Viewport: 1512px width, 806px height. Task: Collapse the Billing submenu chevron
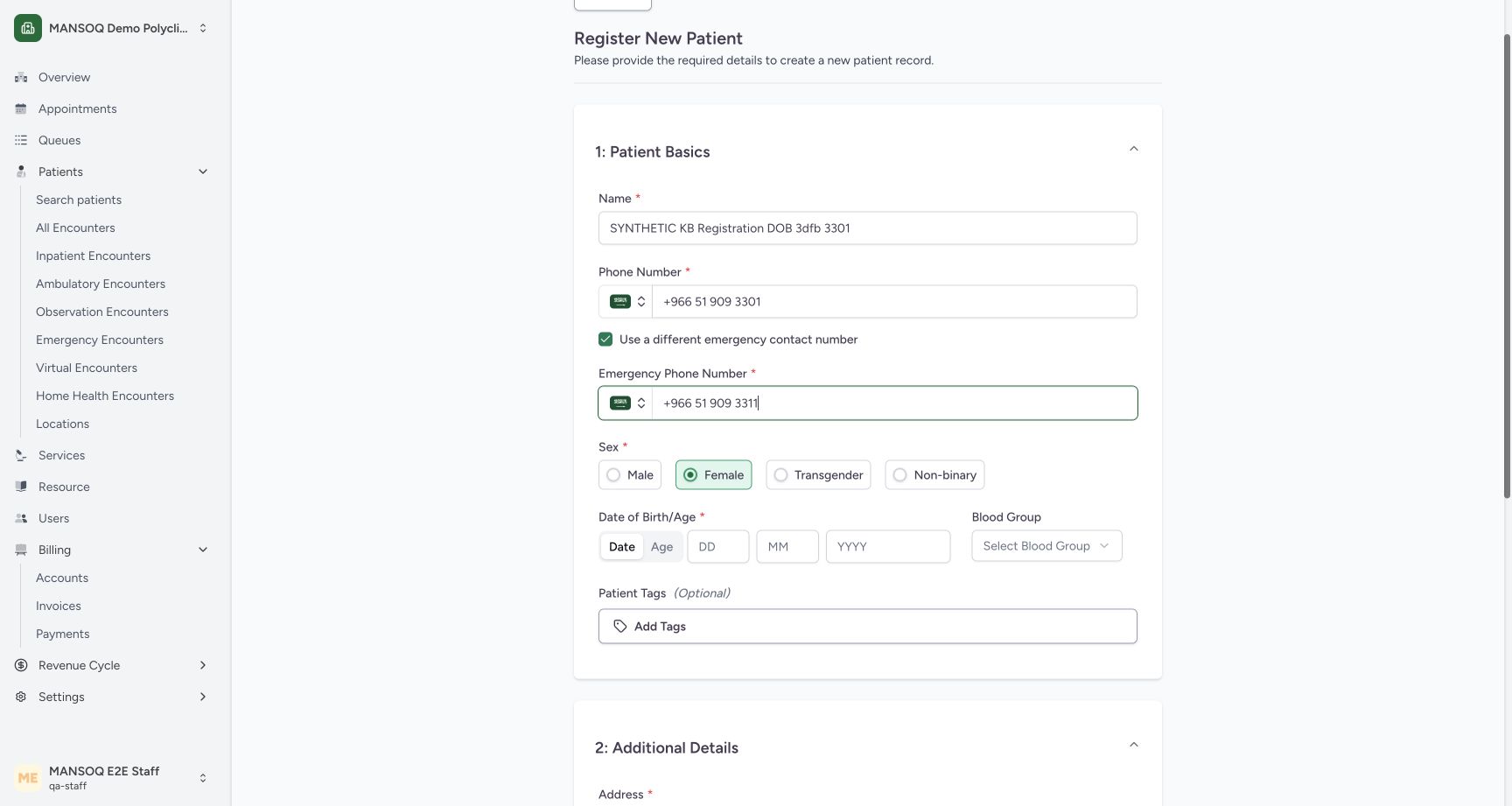(x=203, y=550)
